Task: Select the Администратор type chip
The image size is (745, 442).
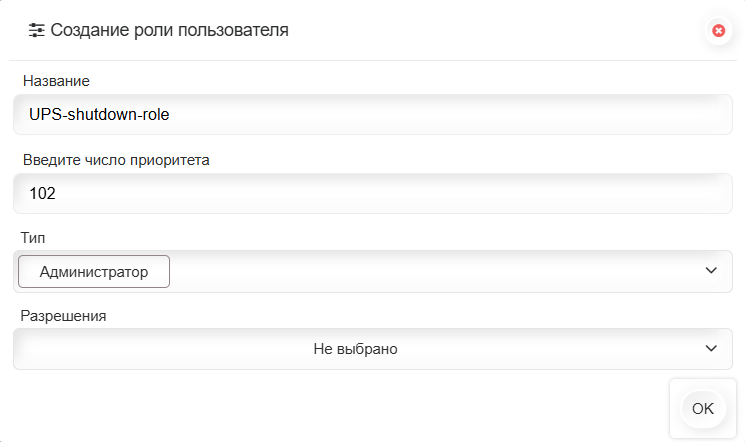Action: (94, 271)
